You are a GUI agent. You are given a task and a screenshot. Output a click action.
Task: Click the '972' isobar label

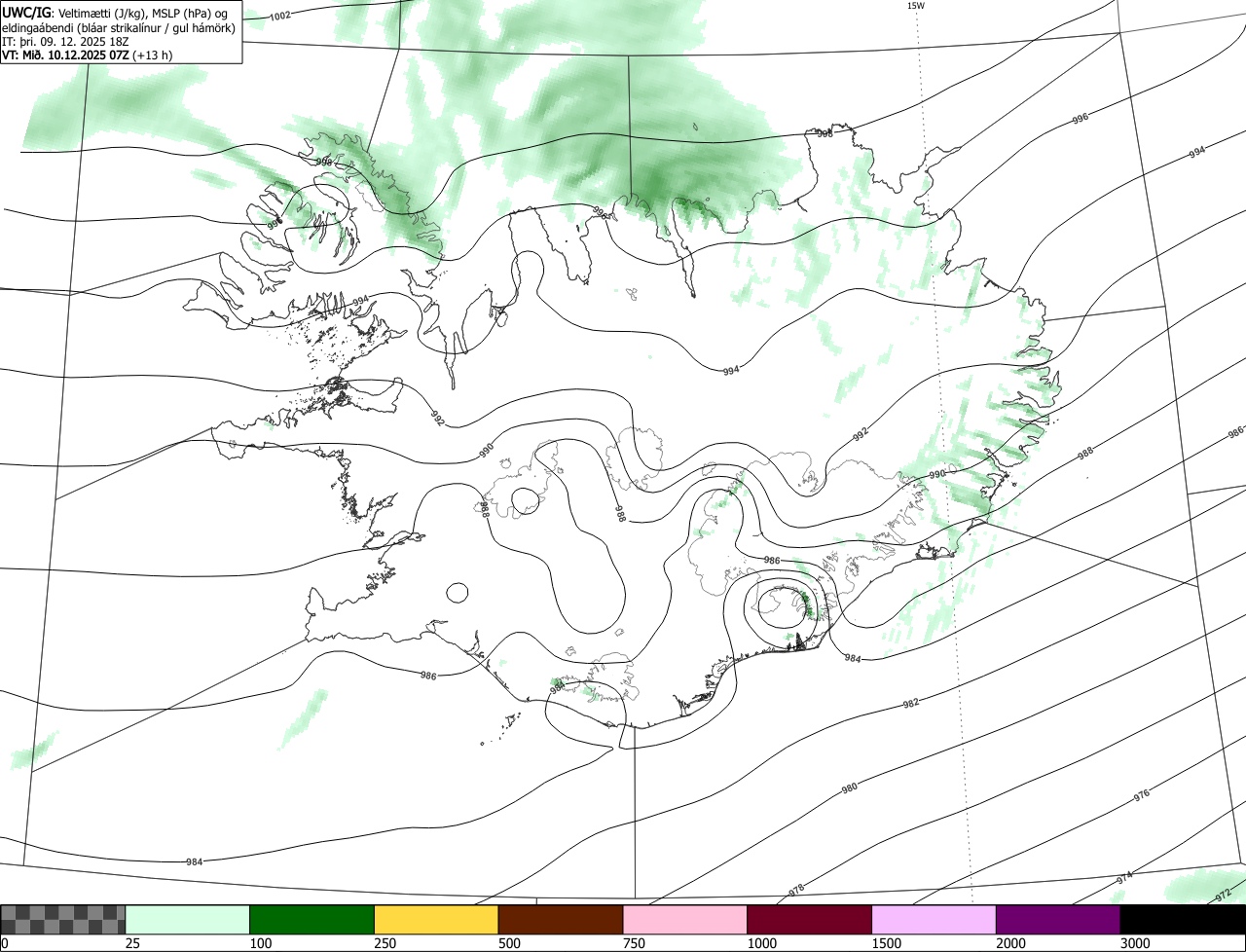pos(1224,896)
